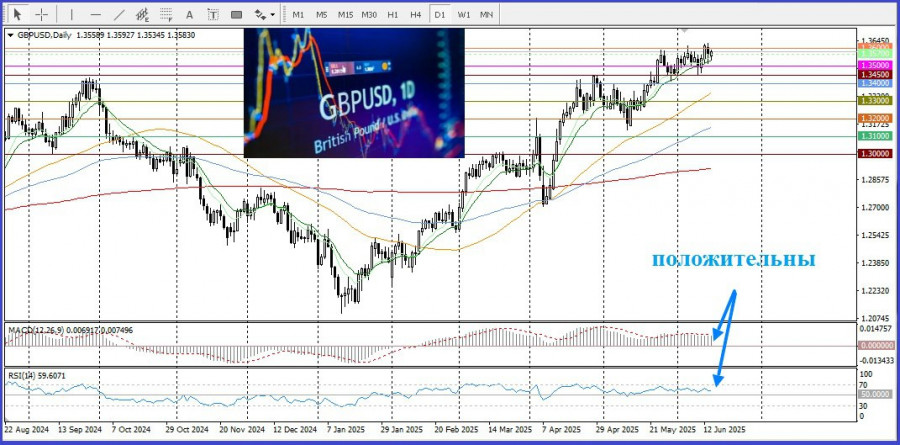The height and width of the screenshot is (445, 900).
Task: Click the 0.014757 MACD scale value
Action: [875, 329]
